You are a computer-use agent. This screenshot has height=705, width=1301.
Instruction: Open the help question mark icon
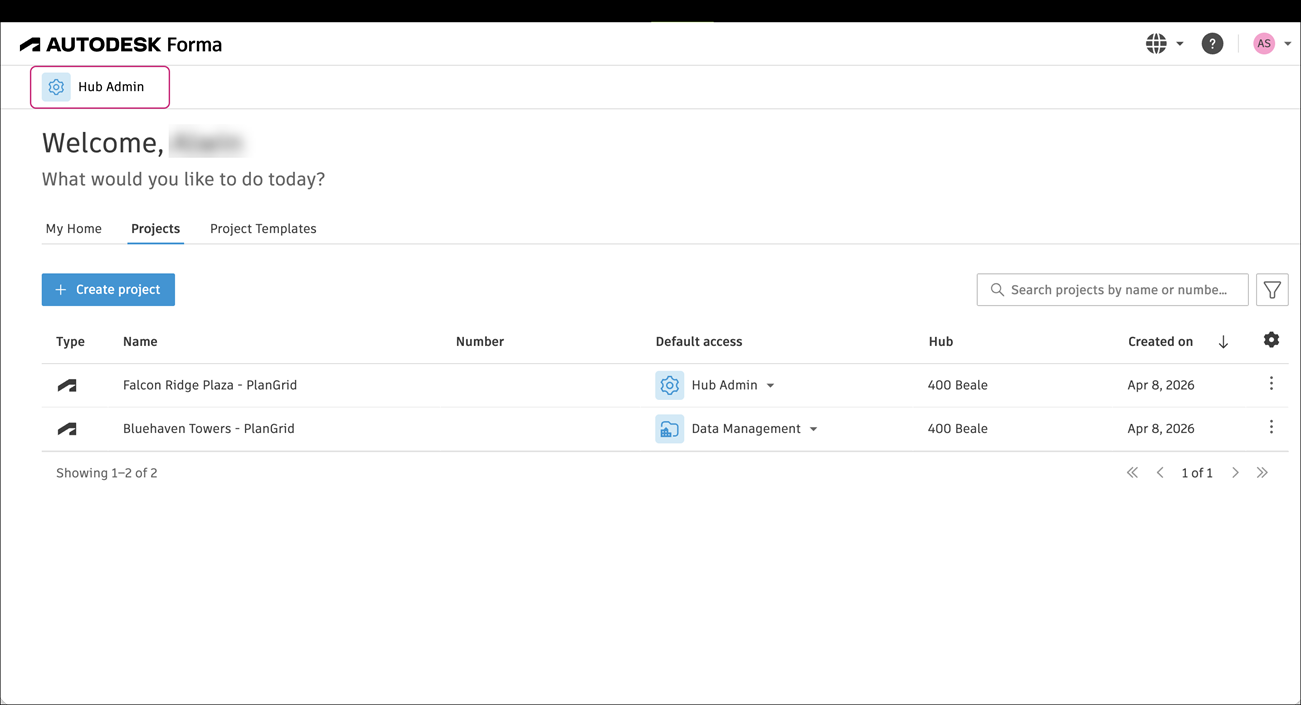(1212, 44)
